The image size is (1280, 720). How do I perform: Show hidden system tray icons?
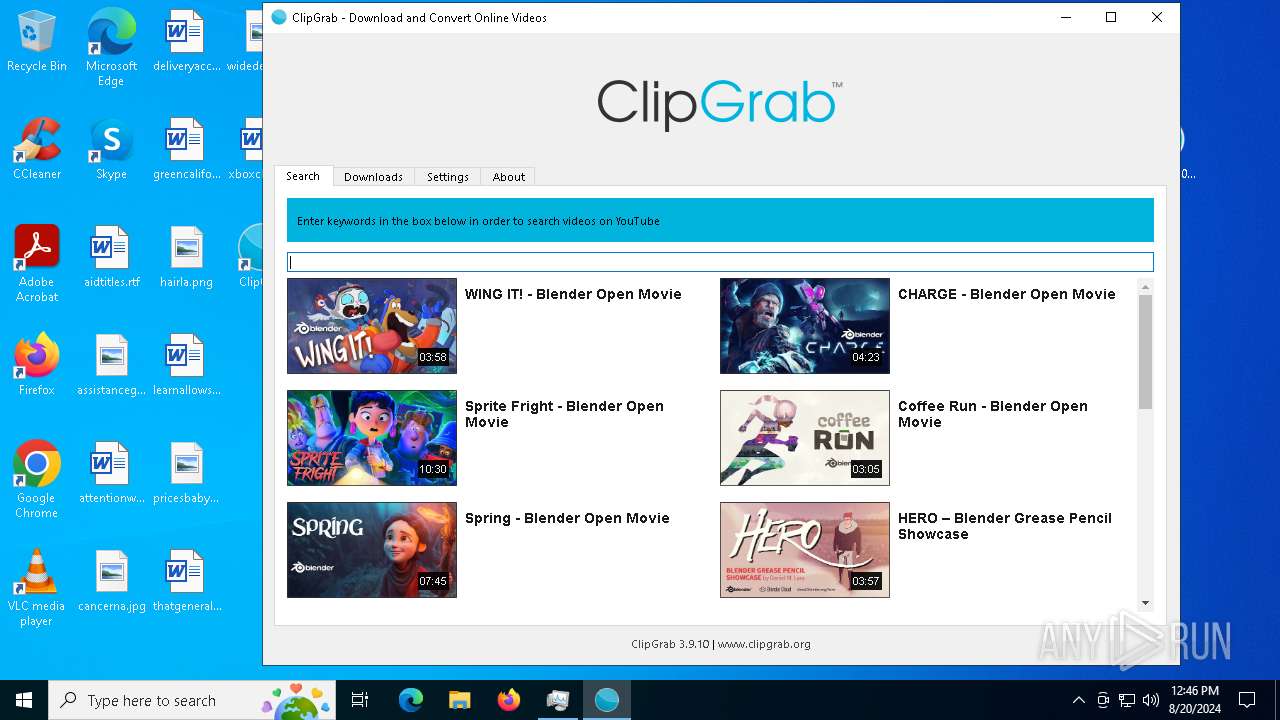(x=1078, y=700)
